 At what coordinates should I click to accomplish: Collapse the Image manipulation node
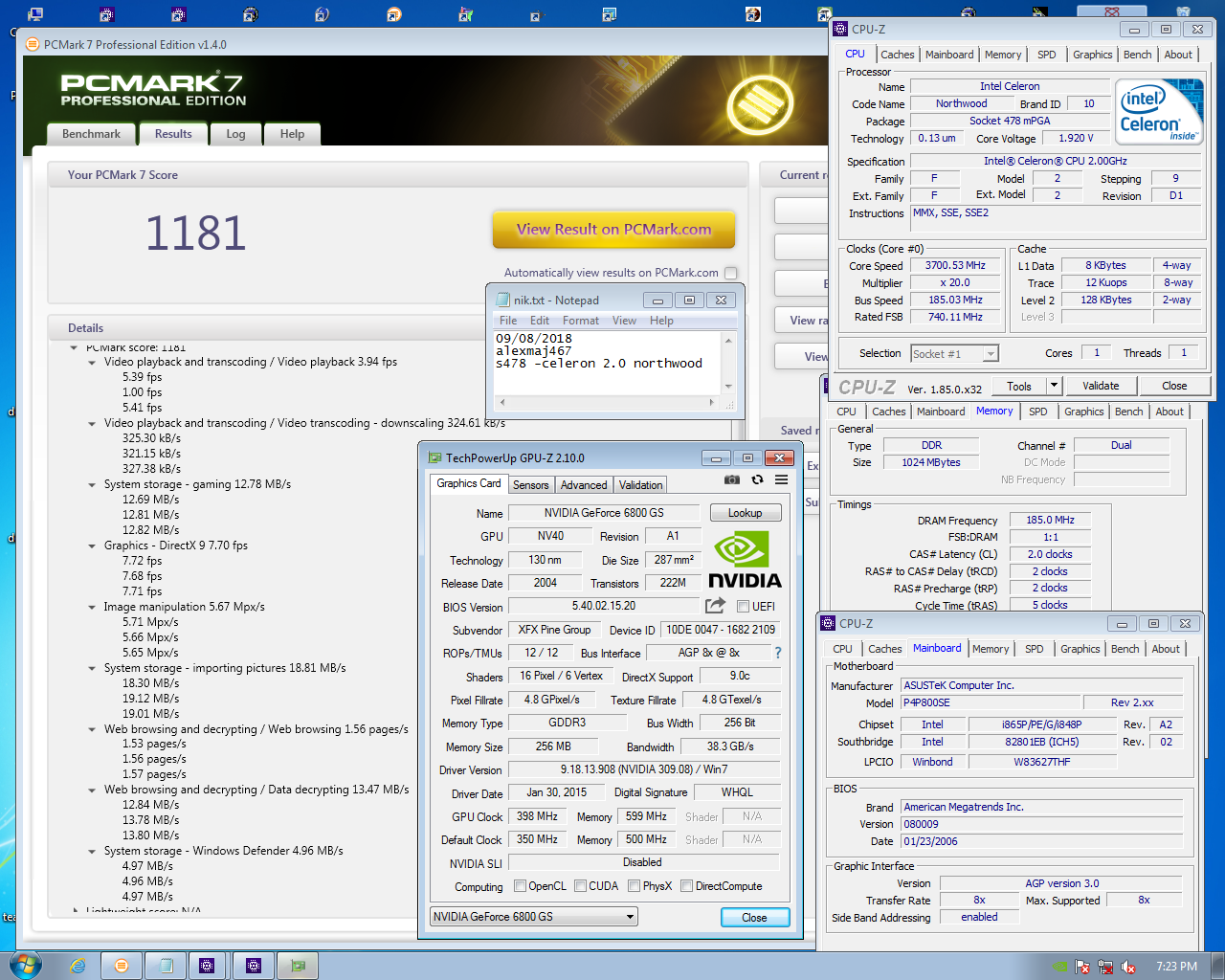(92, 608)
